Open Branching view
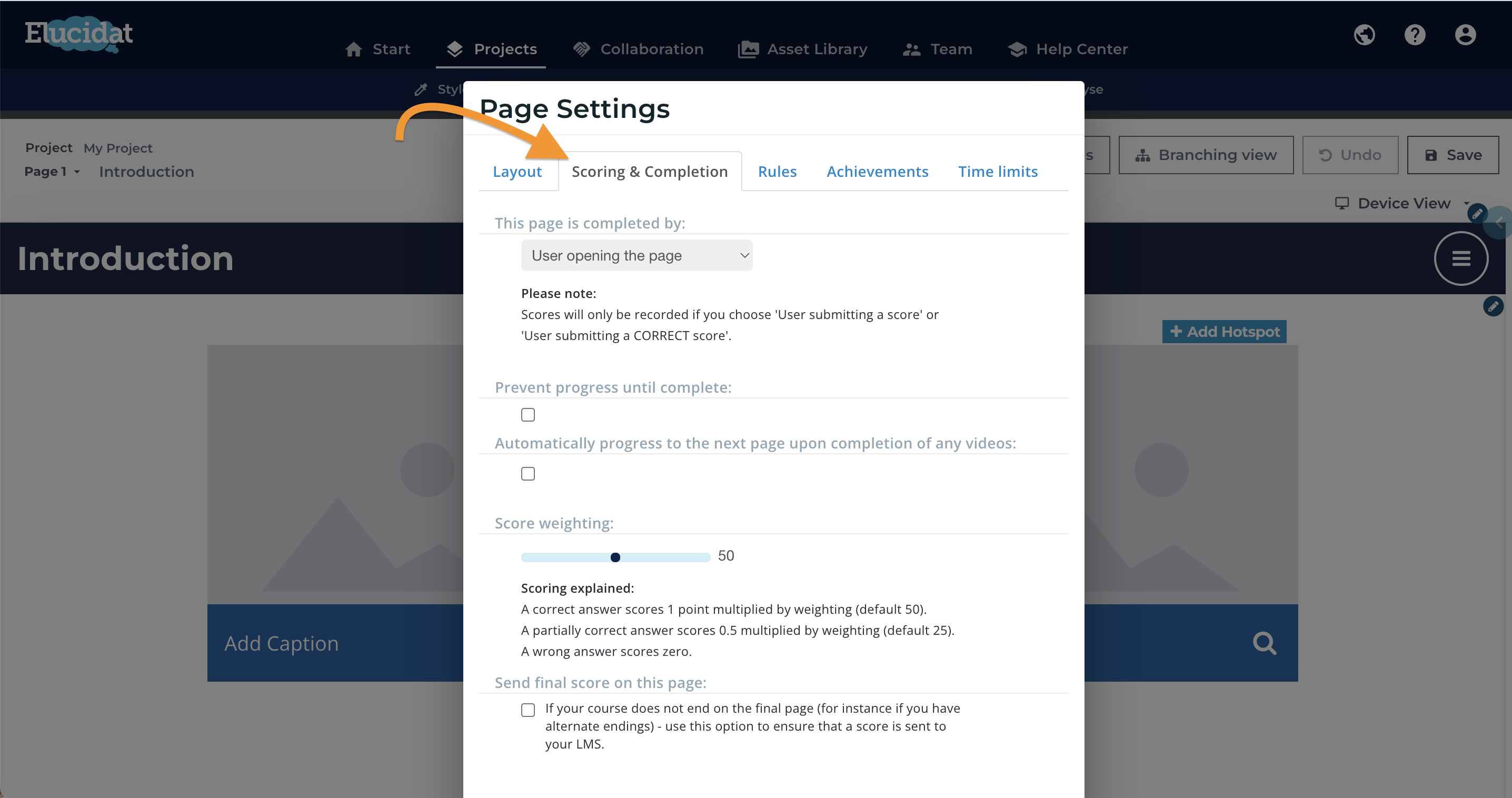Screen dimensions: 1512x798 [x=1206, y=155]
